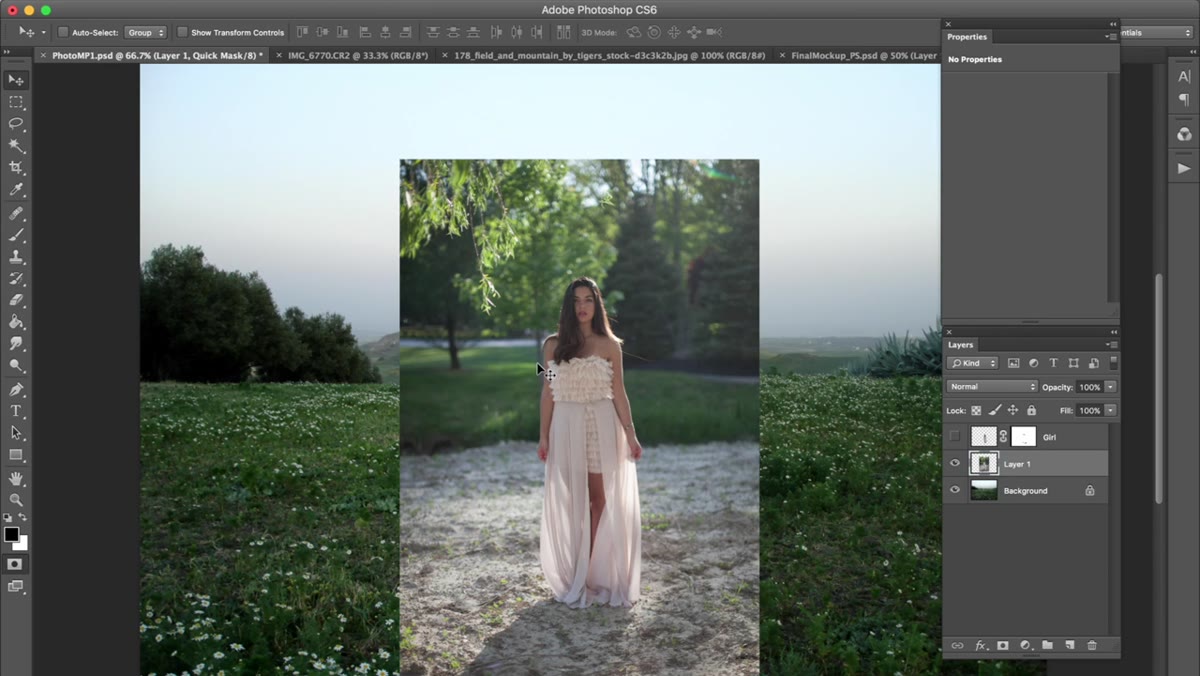Enable Show Transform Controls checkbox
This screenshot has width=1200, height=676.
coord(182,32)
